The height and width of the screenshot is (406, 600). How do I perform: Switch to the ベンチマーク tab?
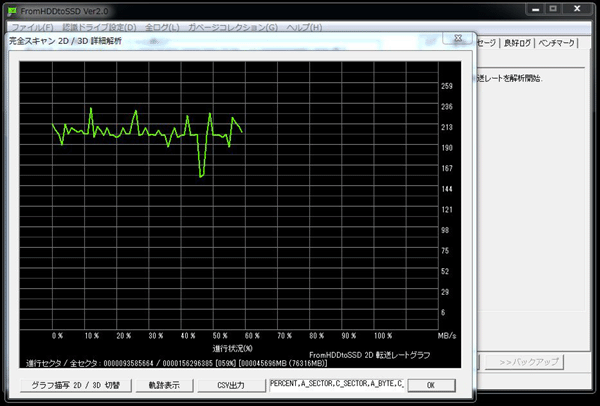click(x=556, y=43)
